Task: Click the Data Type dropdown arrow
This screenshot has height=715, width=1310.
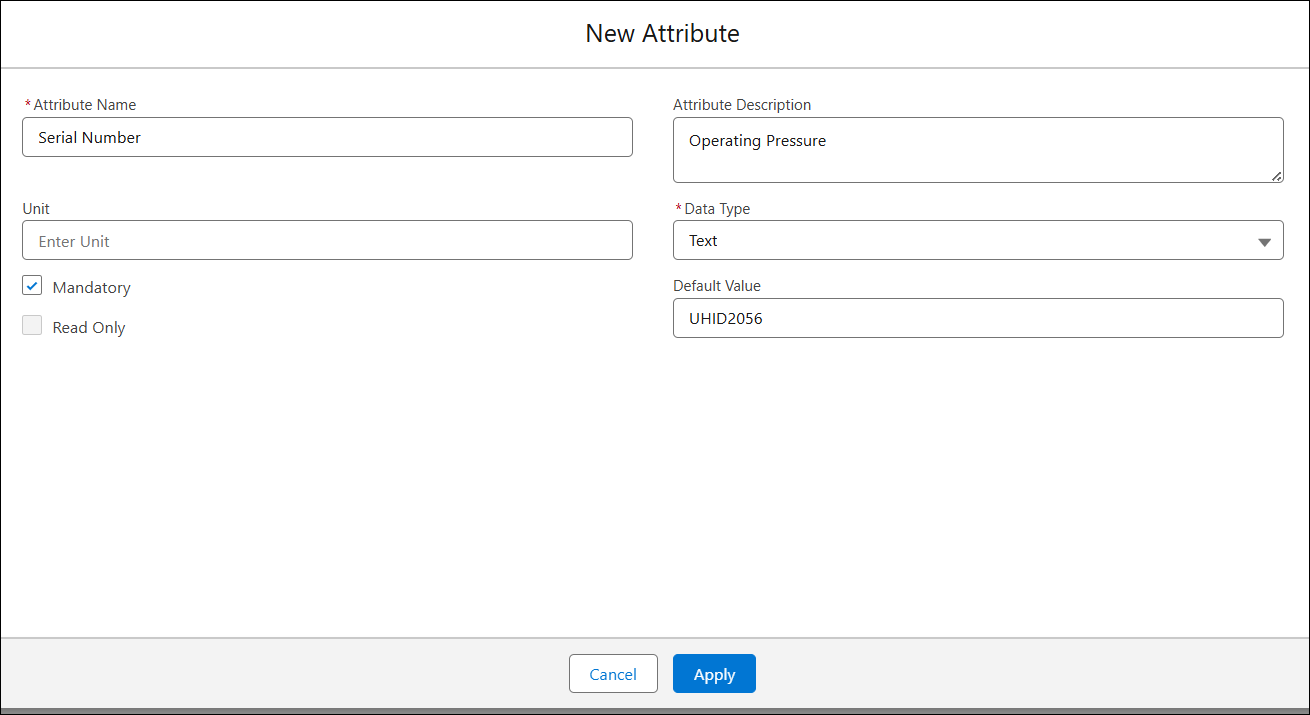Action: click(1264, 242)
